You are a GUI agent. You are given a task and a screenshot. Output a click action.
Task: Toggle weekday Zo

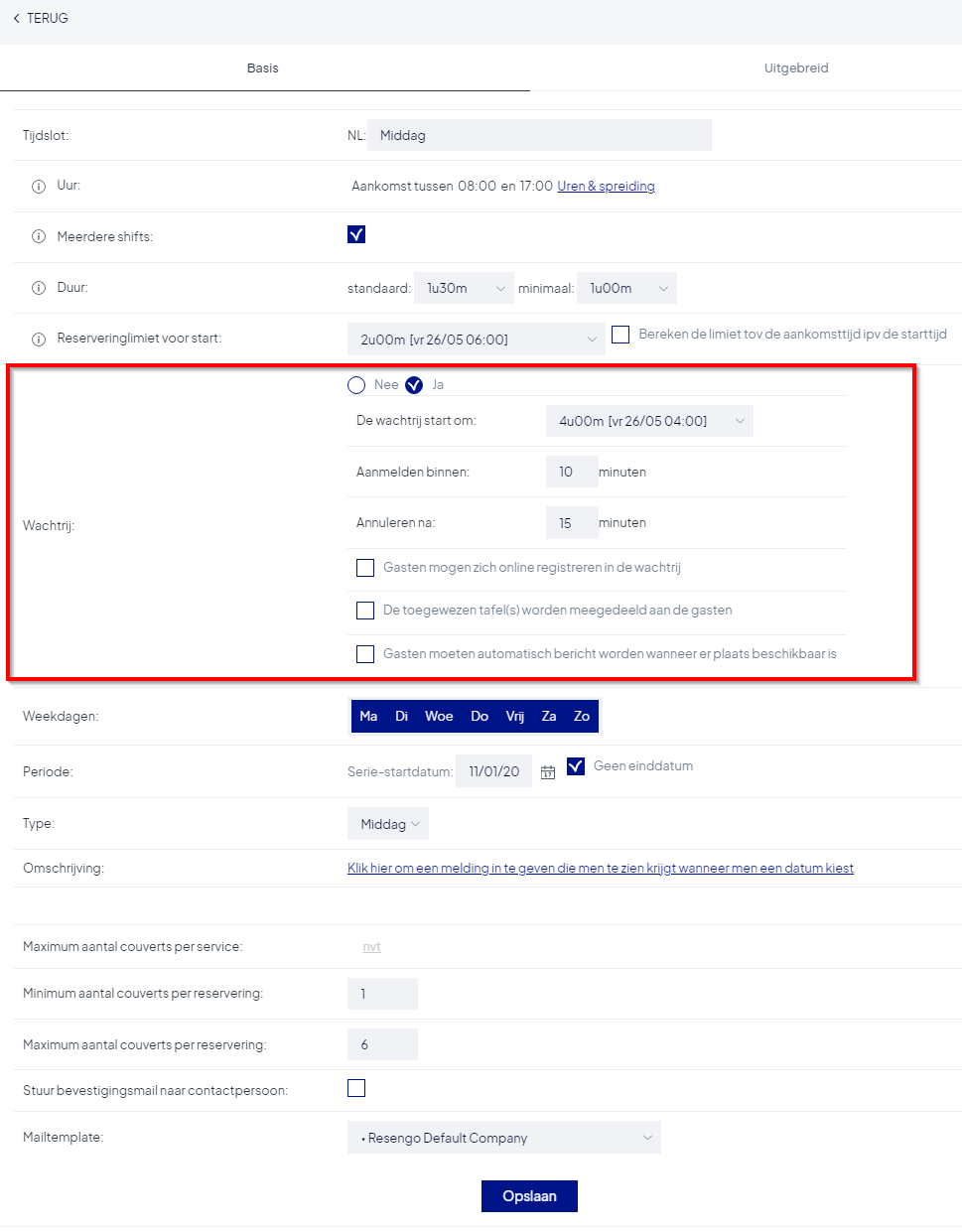pyautogui.click(x=582, y=717)
